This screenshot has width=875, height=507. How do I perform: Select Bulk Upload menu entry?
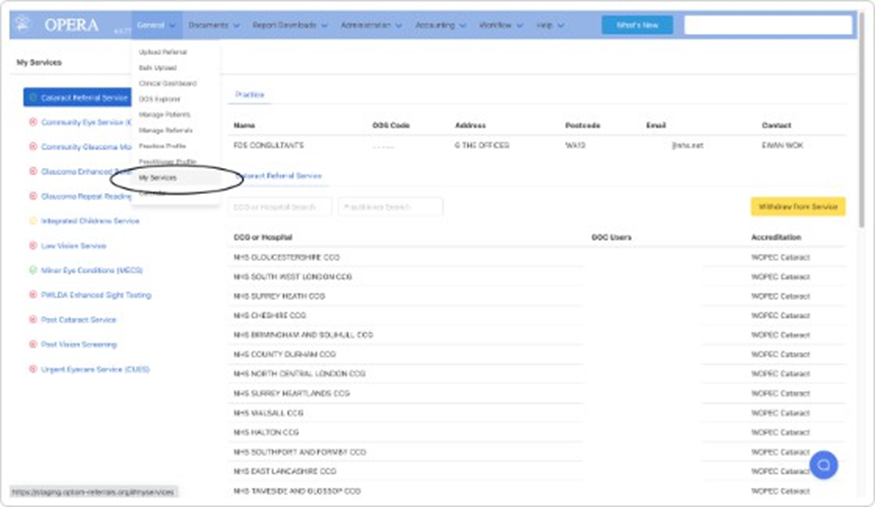coord(157,67)
